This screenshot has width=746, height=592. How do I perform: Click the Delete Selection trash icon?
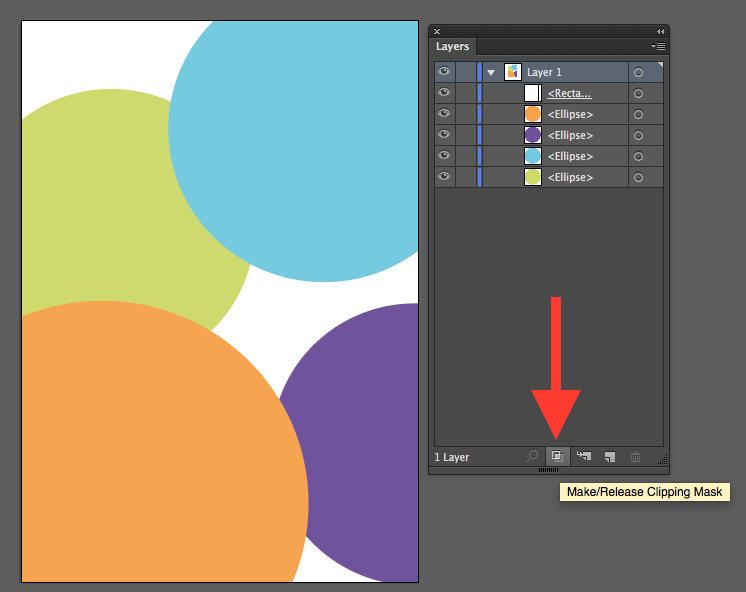[635, 457]
